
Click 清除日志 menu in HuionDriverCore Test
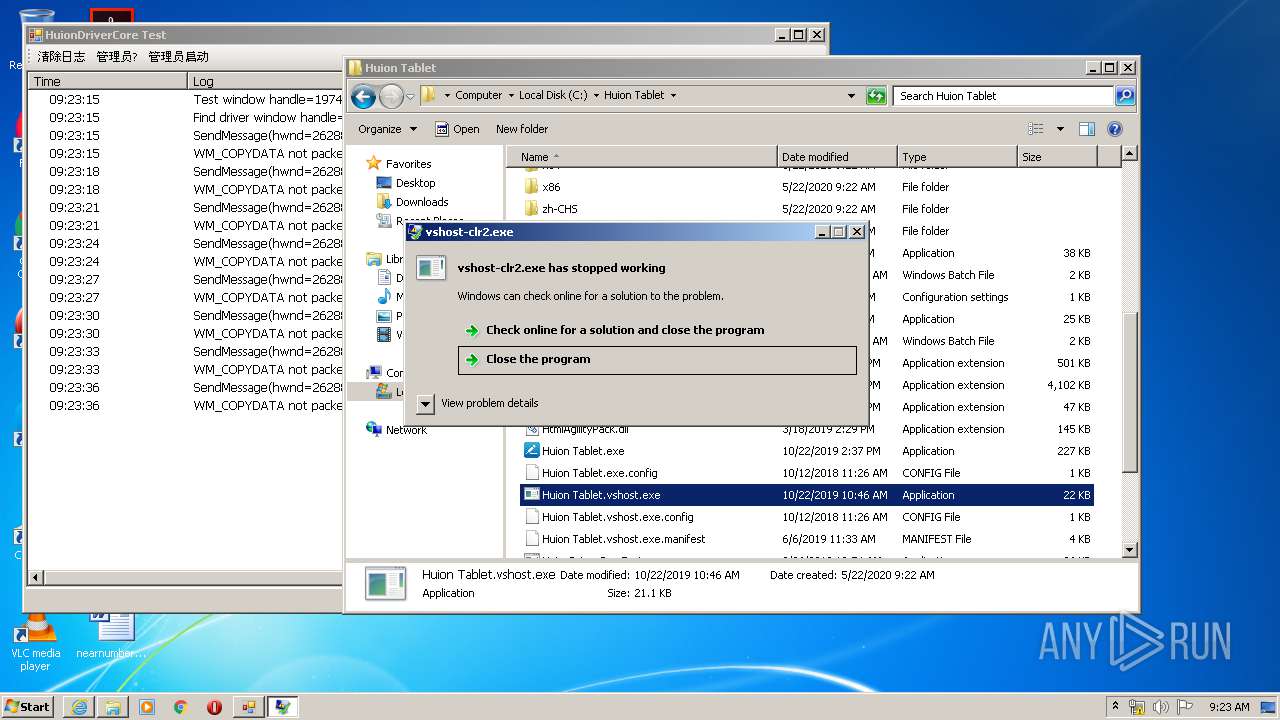(x=61, y=57)
